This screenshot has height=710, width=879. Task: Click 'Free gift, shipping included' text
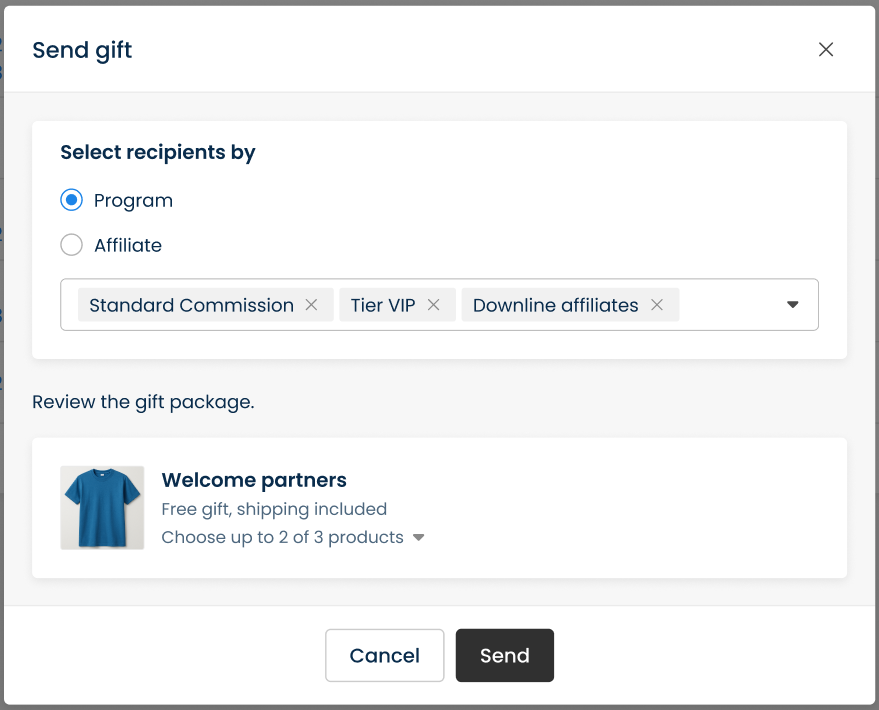274,510
